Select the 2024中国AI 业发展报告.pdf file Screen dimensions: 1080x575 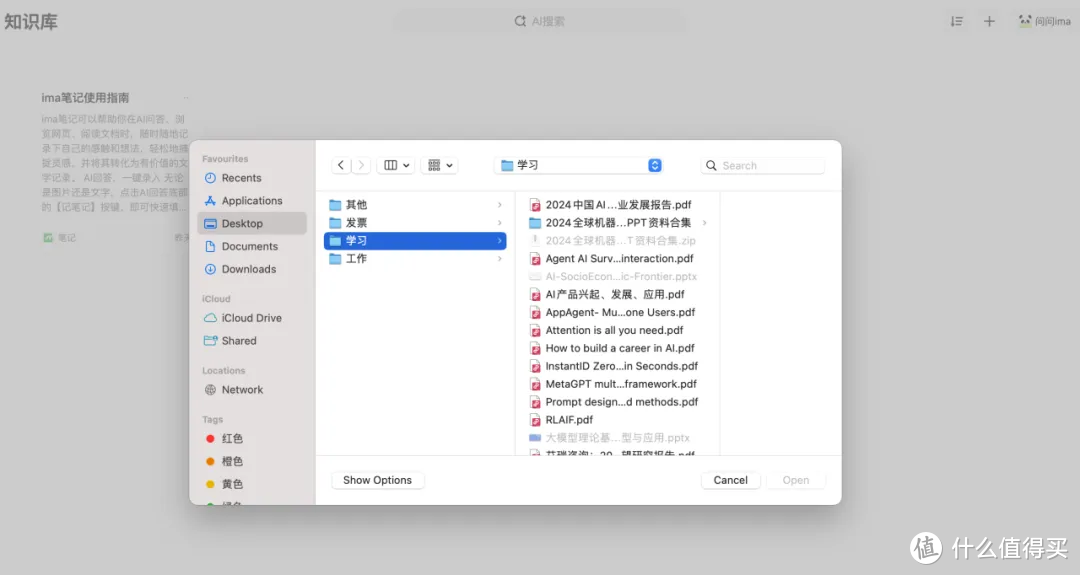click(618, 205)
